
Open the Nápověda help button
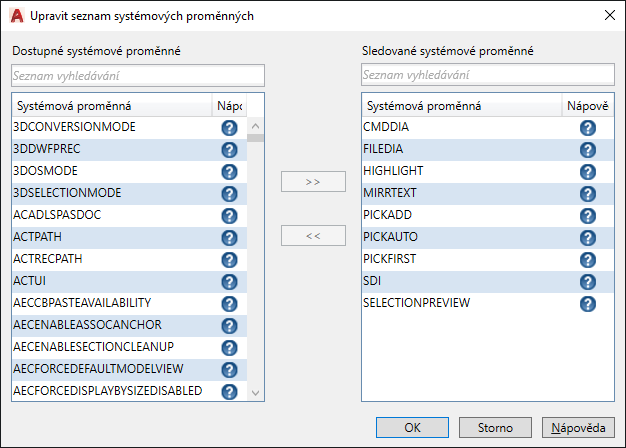tap(577, 427)
